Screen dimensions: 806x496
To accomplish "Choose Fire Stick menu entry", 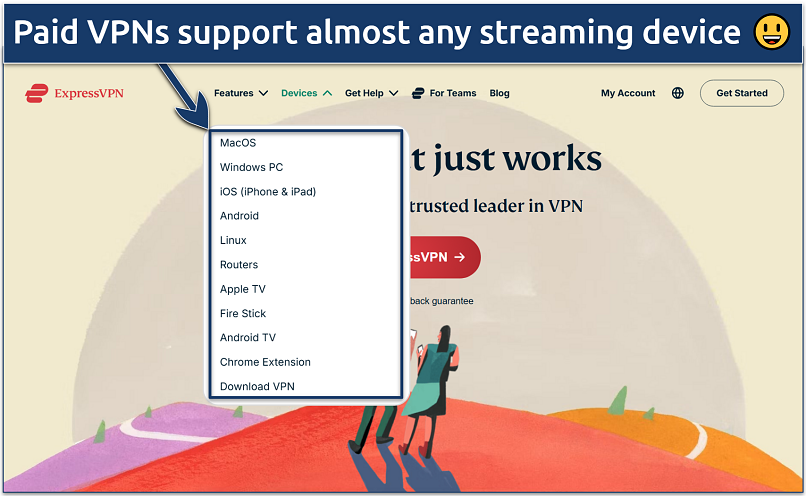I will [x=243, y=314].
